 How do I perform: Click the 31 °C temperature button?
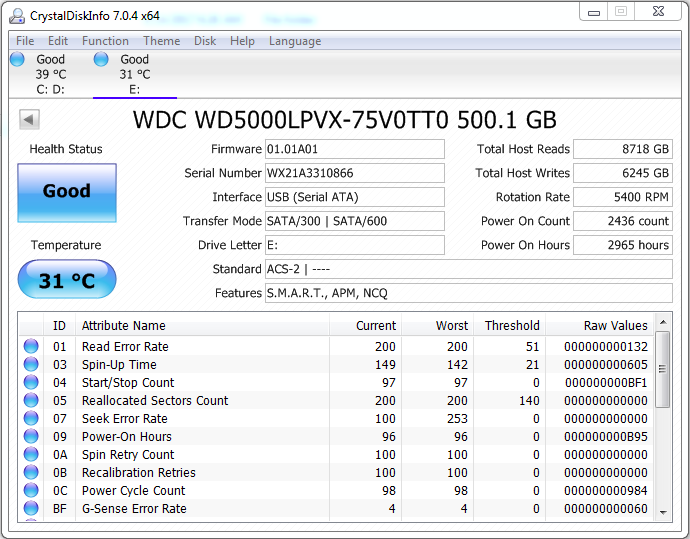pos(67,279)
